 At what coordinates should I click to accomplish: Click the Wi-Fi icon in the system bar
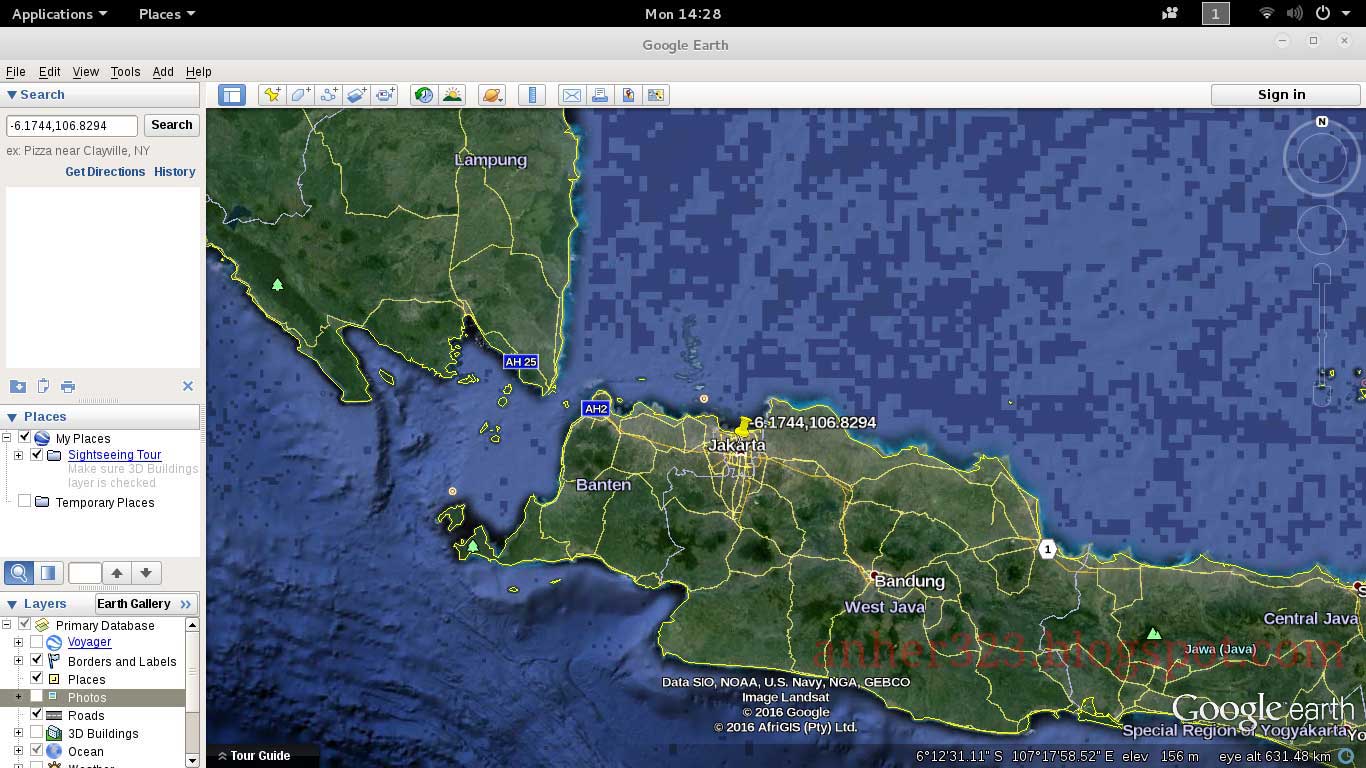click(1267, 14)
